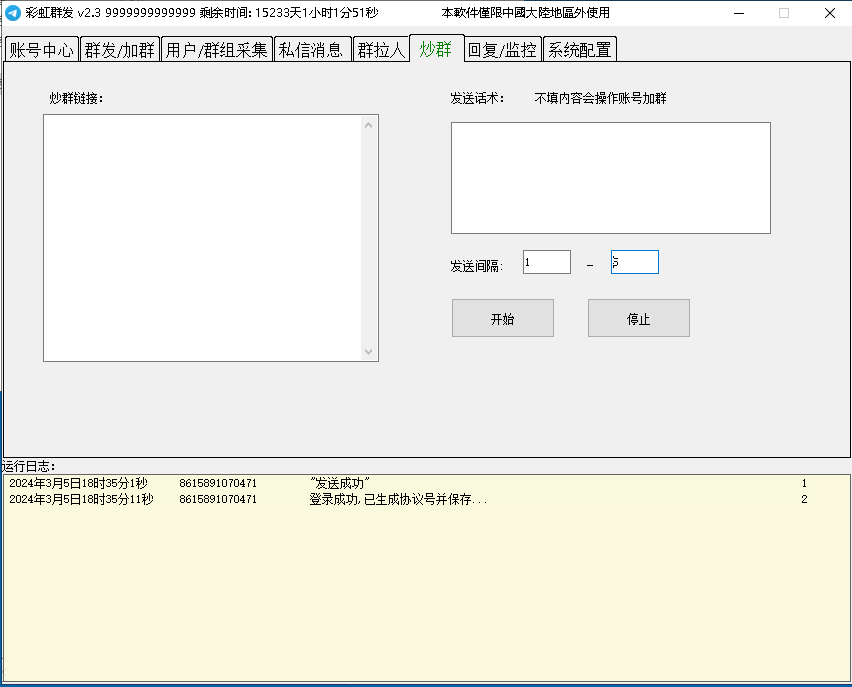Click the minimum 发送间隔 field containing 1
This screenshot has height=687, width=852.
546,262
